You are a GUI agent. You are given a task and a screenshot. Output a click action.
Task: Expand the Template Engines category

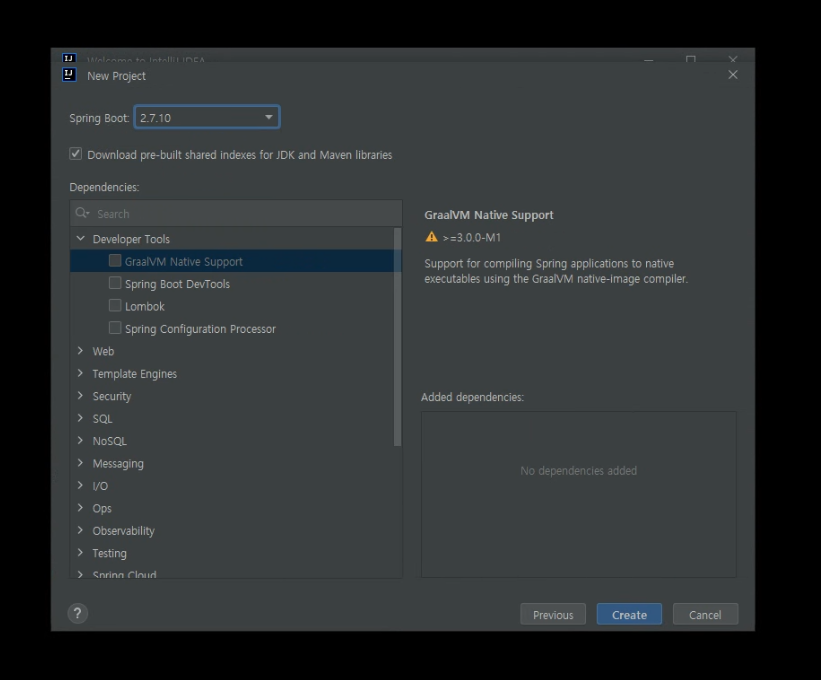pyautogui.click(x=80, y=373)
